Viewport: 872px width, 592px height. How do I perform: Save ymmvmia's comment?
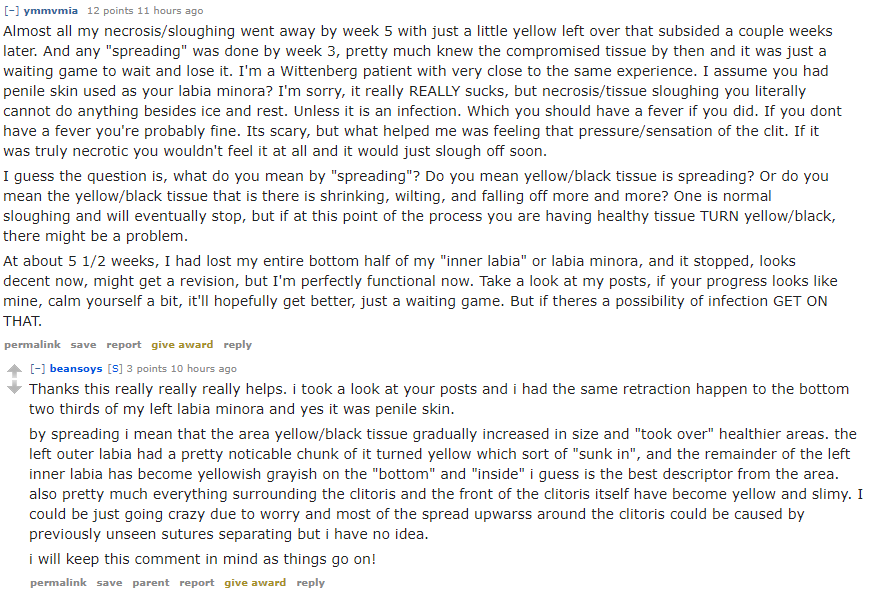(x=83, y=345)
